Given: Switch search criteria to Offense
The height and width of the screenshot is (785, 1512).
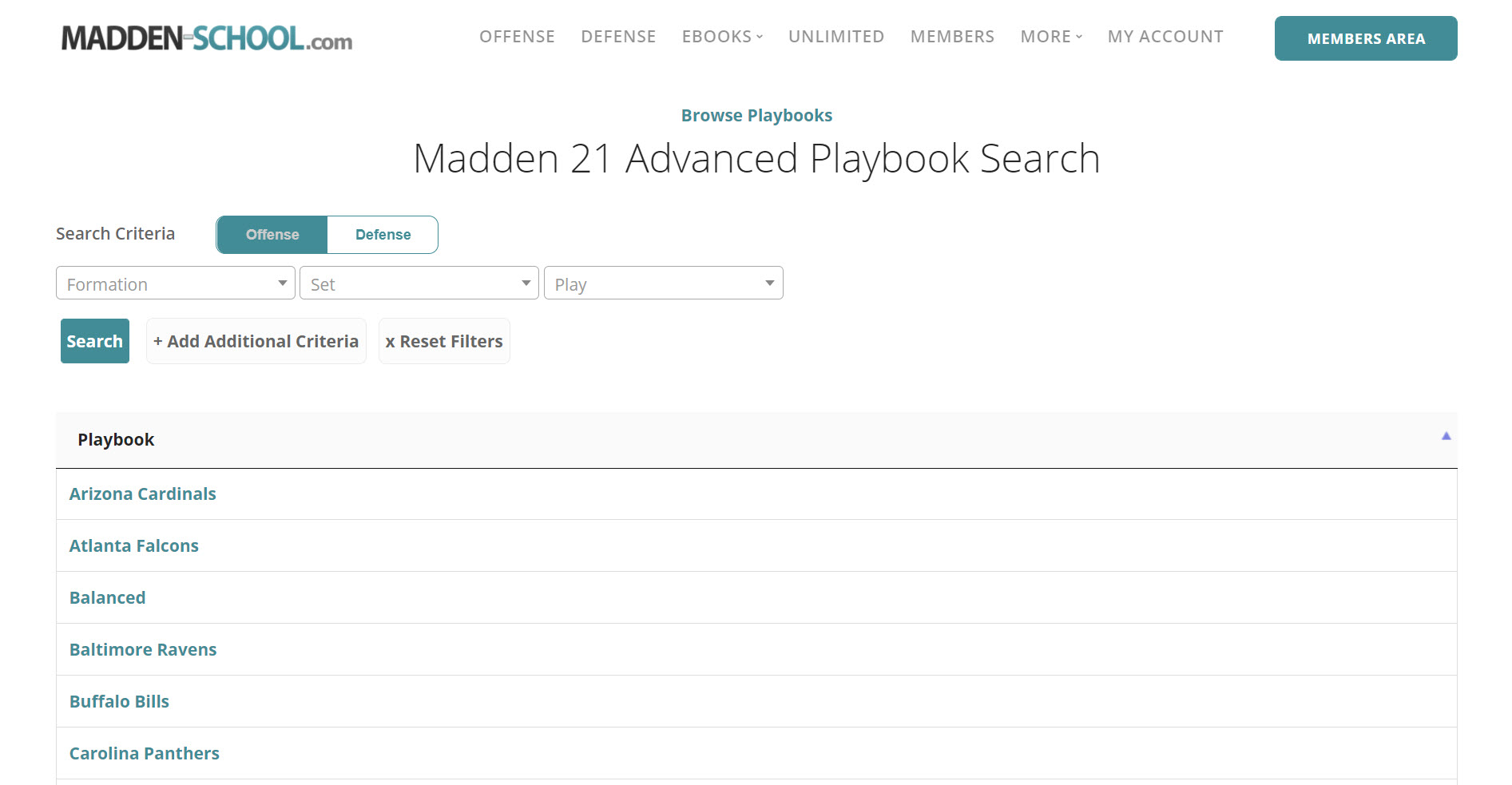Looking at the screenshot, I should pyautogui.click(x=272, y=235).
